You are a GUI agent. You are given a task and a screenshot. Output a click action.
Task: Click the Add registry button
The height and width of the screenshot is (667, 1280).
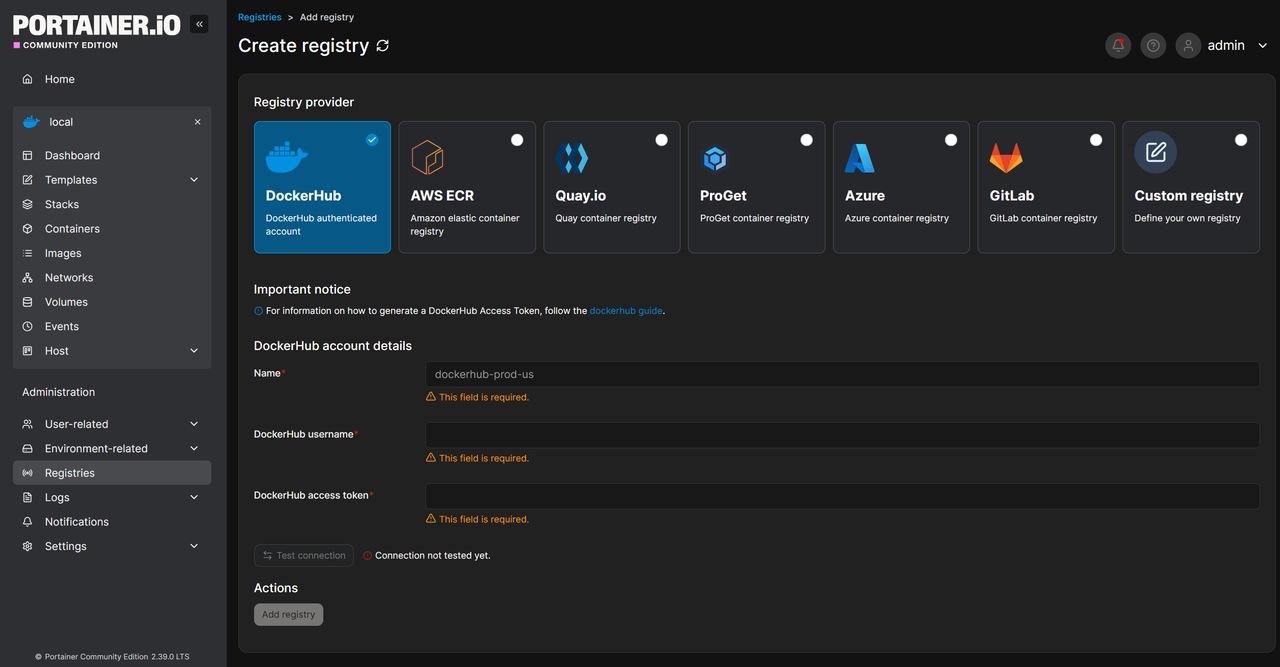[x=288, y=615]
